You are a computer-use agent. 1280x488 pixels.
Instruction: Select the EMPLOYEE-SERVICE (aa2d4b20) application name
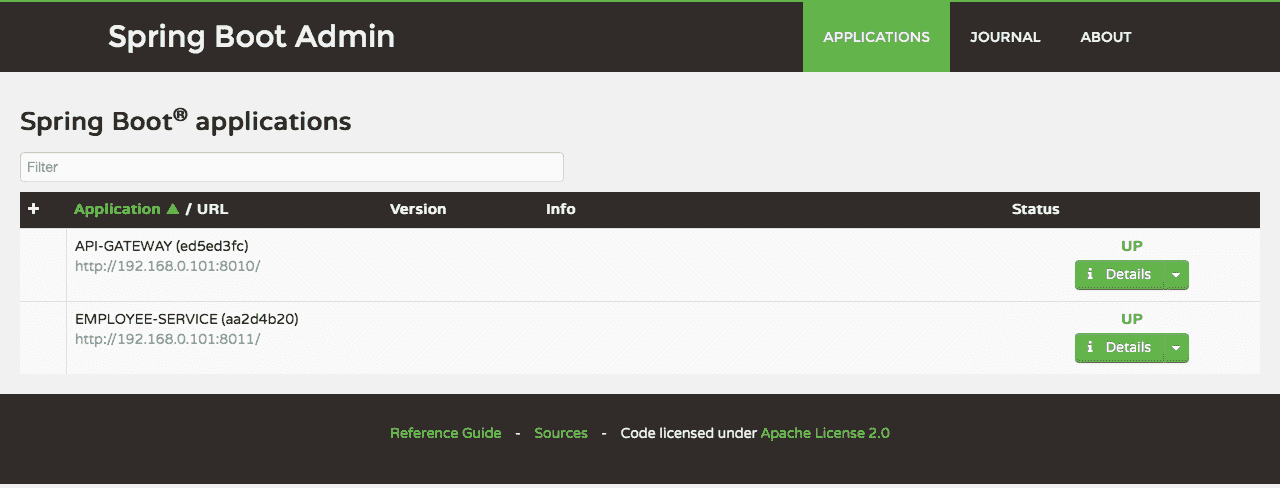point(187,319)
